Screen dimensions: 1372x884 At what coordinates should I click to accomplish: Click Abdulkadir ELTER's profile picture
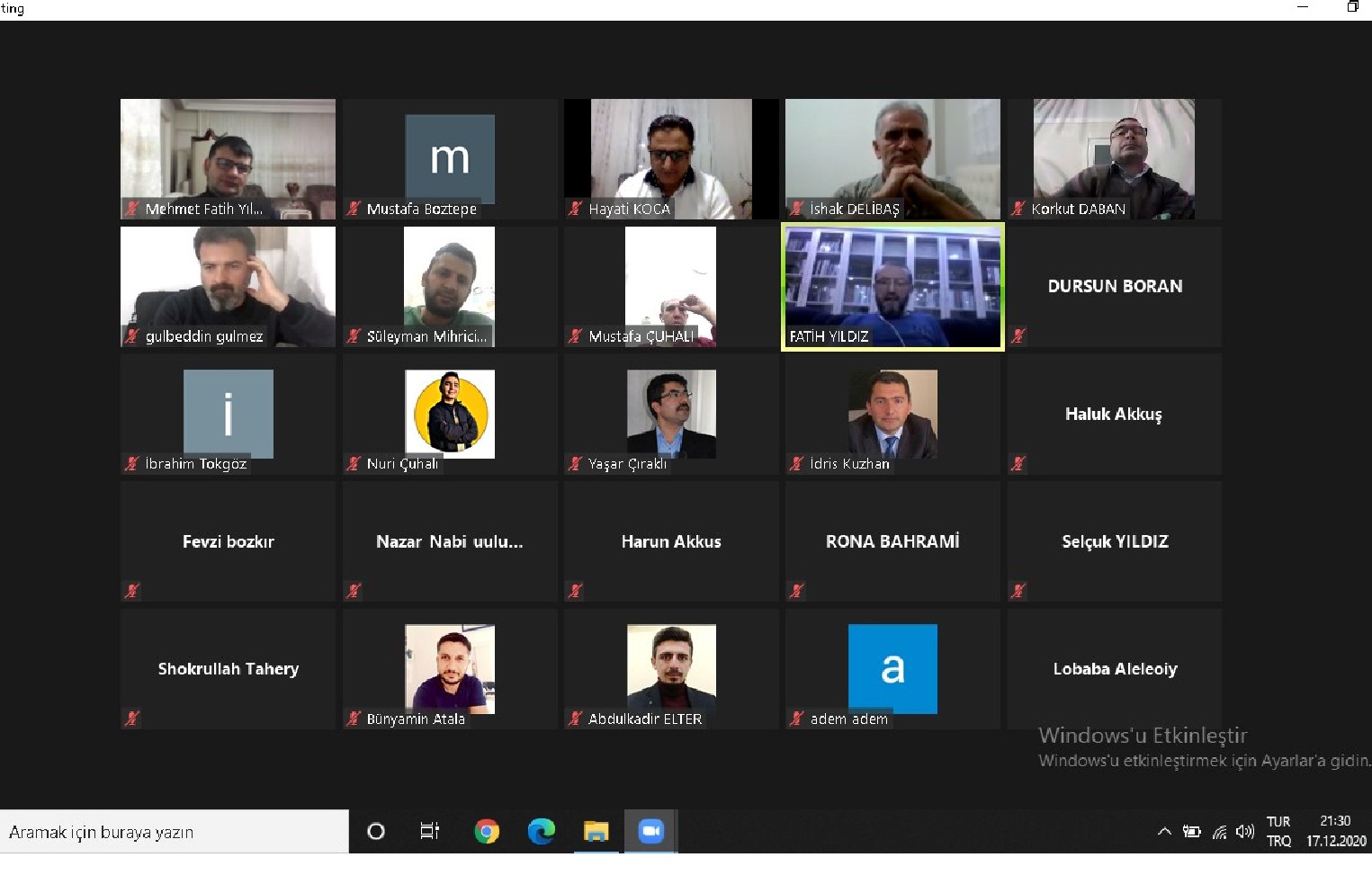[x=671, y=669]
